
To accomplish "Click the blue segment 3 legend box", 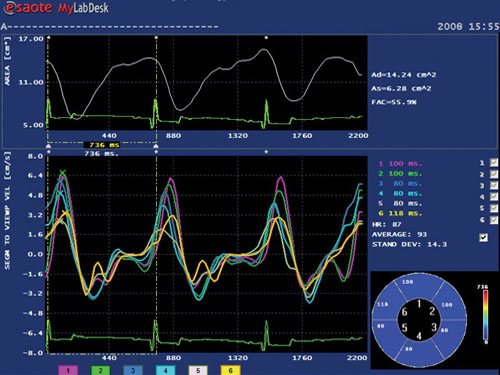I will pyautogui.click(x=133, y=370).
